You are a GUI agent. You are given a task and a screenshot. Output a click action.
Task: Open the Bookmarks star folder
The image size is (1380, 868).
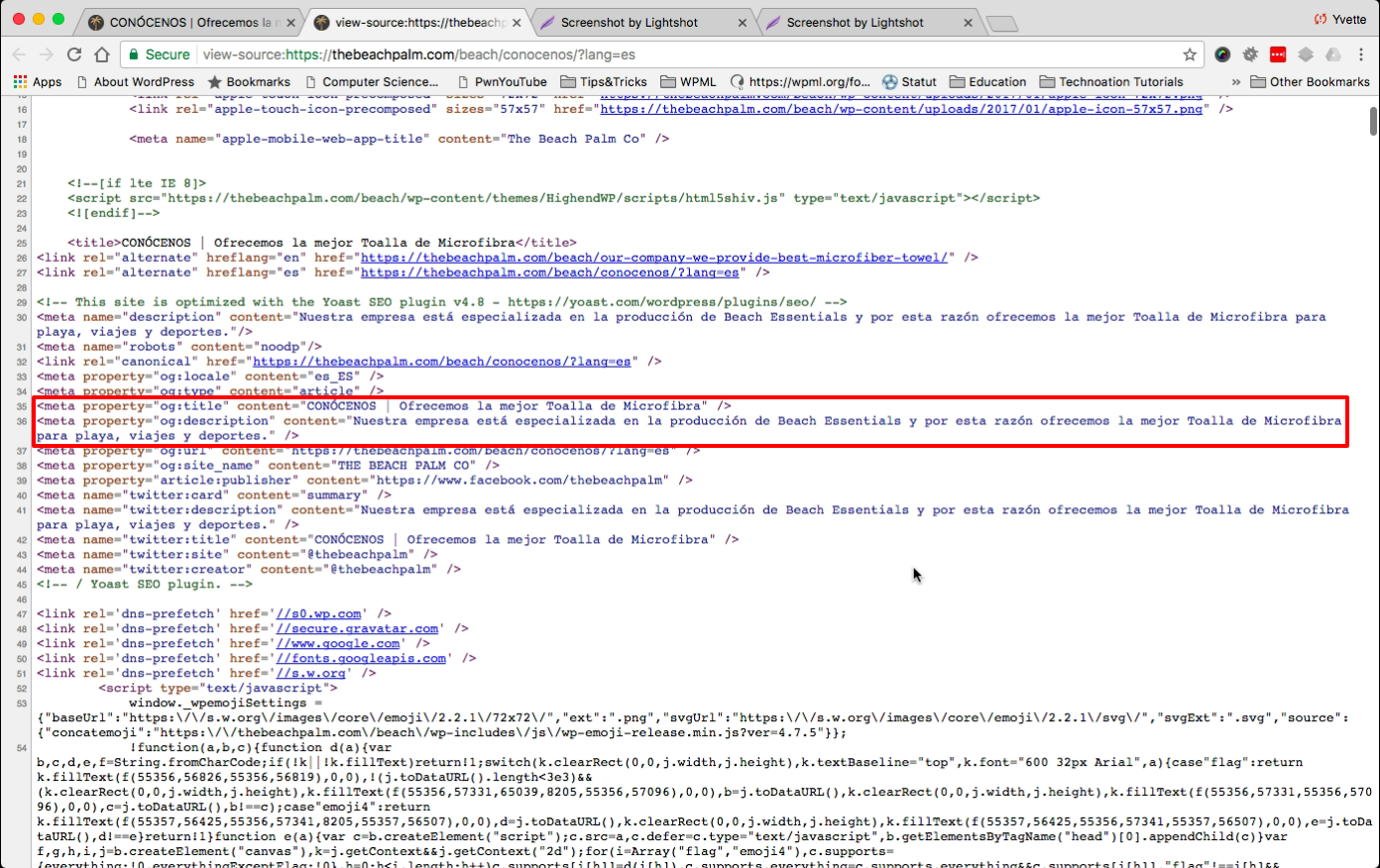coord(249,82)
